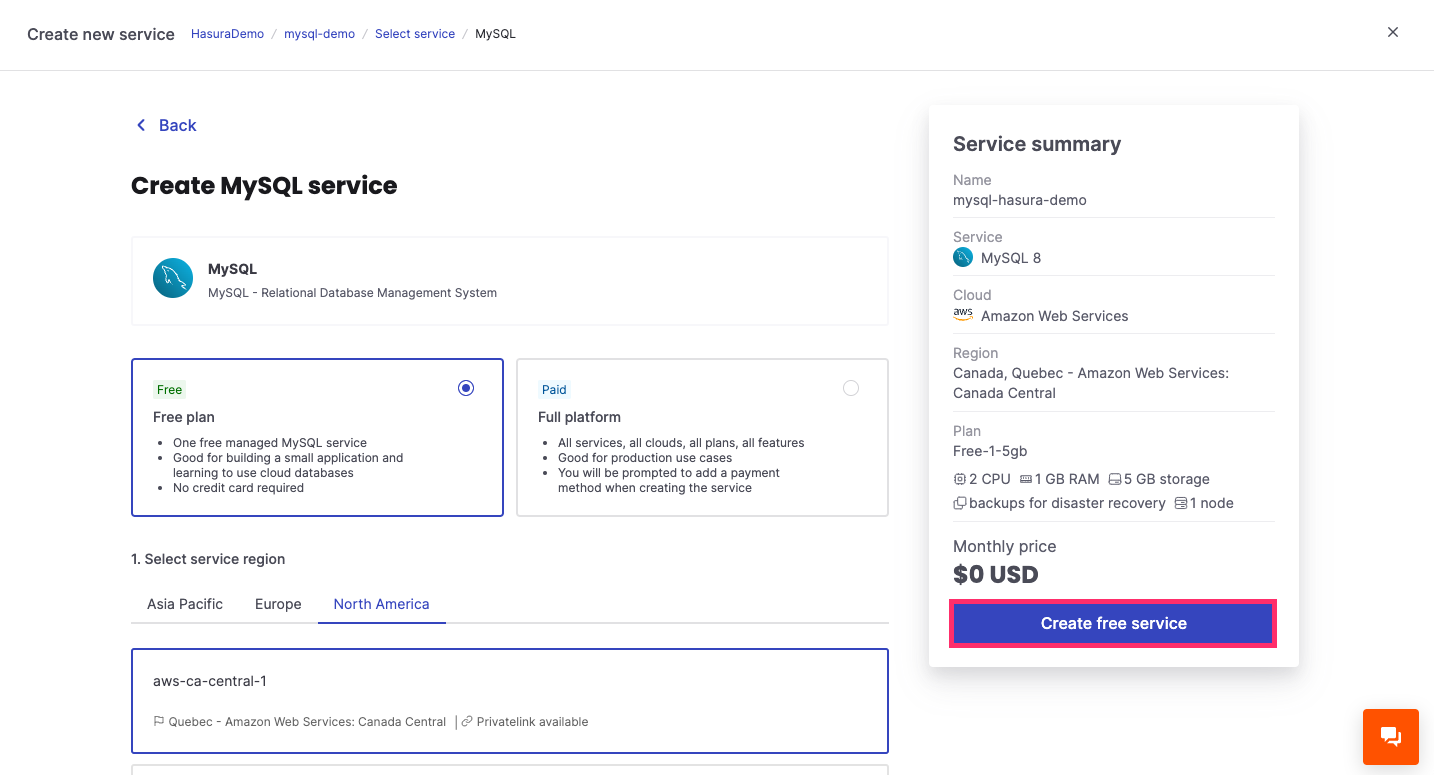
Task: Click the green Free badge
Action: (170, 390)
